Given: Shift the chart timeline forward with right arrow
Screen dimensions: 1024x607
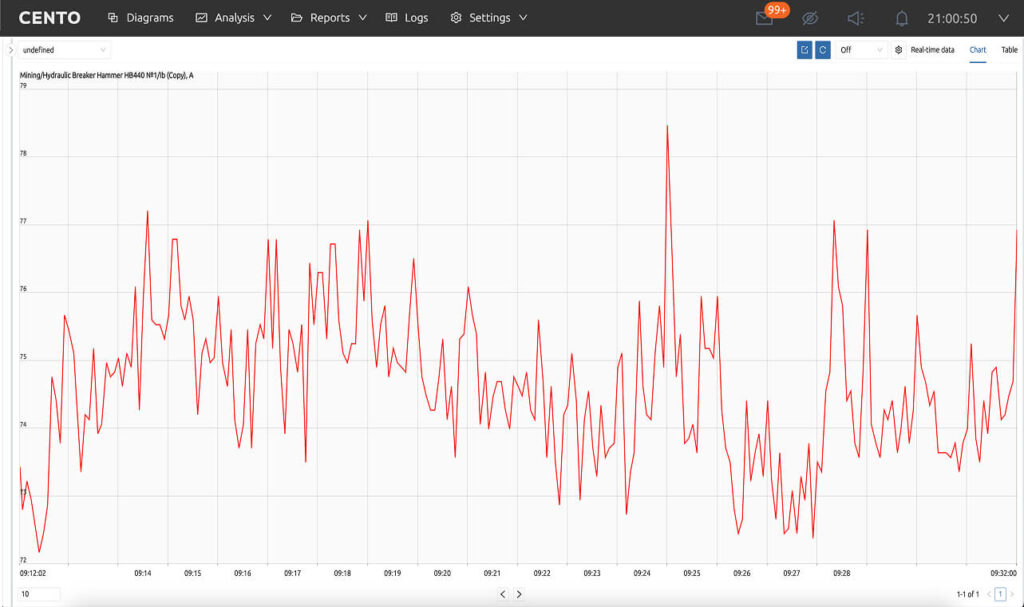Looking at the screenshot, I should click(519, 594).
